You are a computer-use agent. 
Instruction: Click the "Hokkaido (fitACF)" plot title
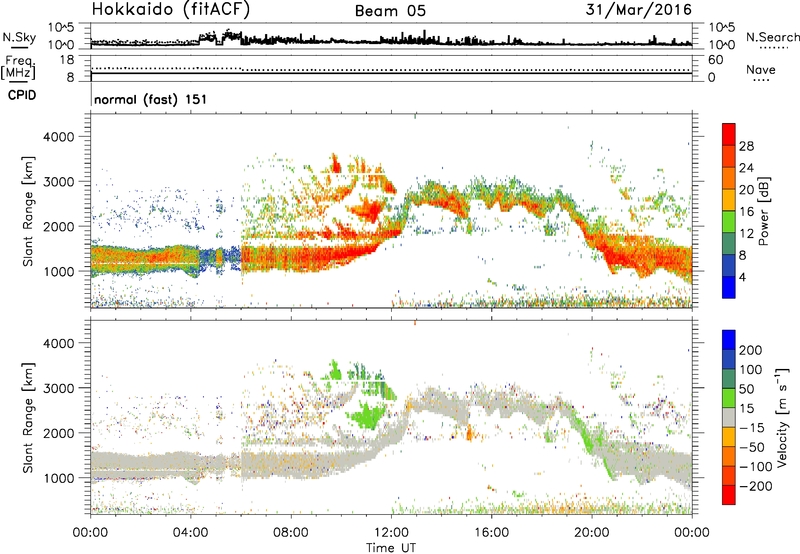tap(171, 9)
